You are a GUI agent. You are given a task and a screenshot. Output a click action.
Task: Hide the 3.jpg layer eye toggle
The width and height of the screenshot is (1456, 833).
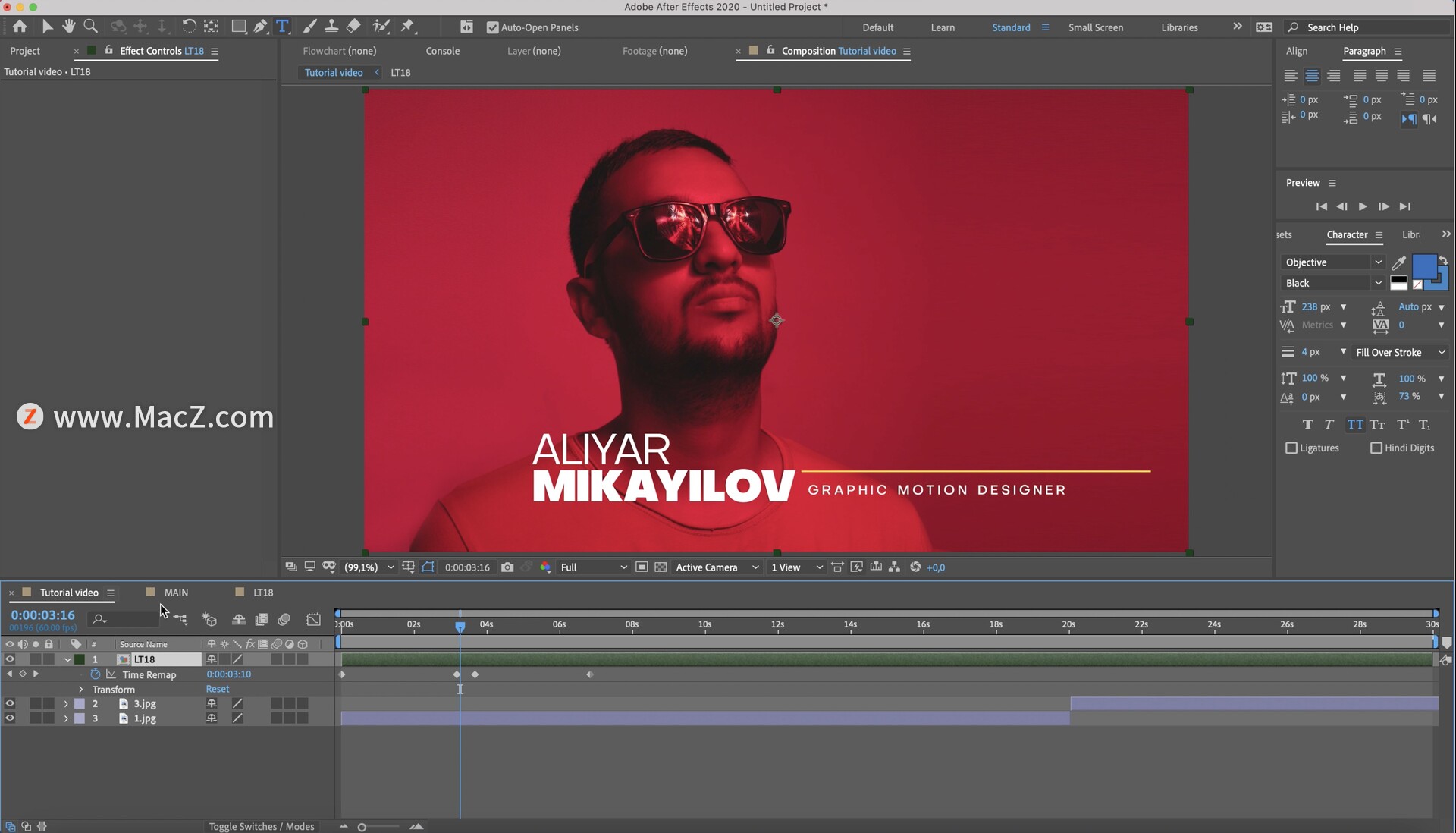10,704
